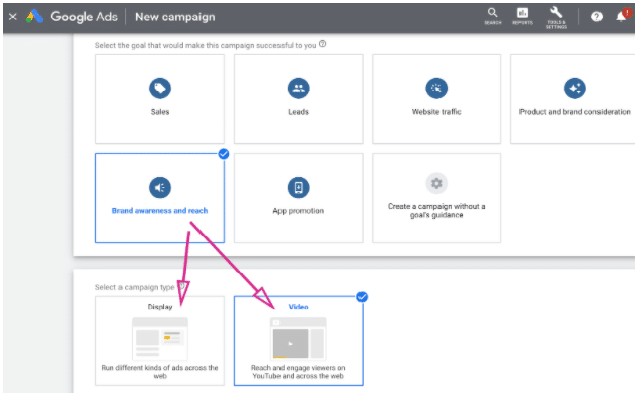Click the Website traffic cursor icon

pyautogui.click(x=436, y=88)
